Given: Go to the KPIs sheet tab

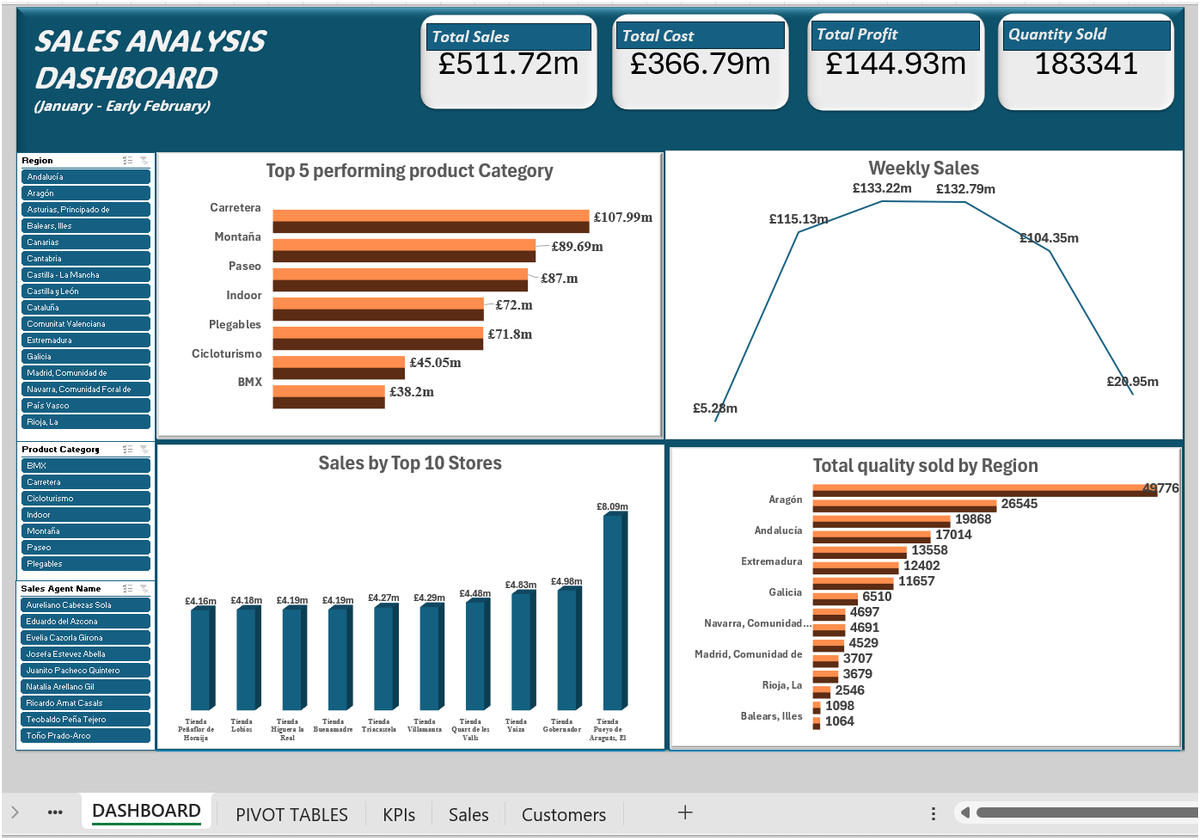Looking at the screenshot, I should 399,814.
